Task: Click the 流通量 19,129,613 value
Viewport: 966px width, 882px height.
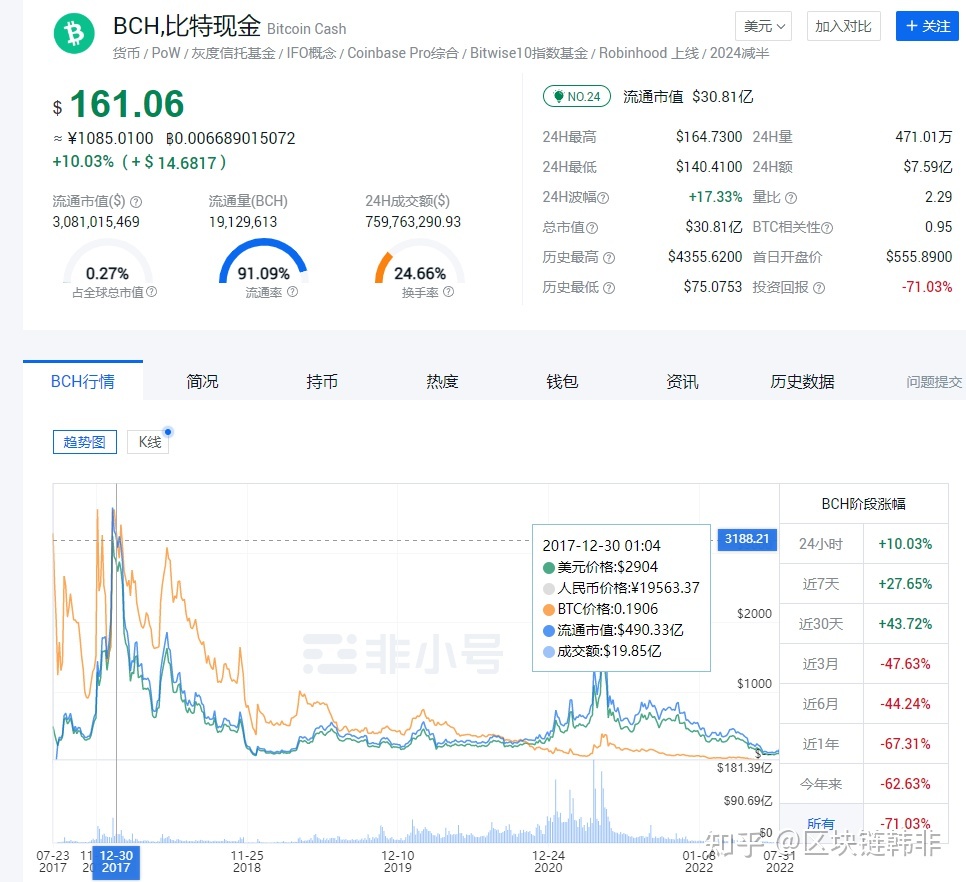Action: 243,222
